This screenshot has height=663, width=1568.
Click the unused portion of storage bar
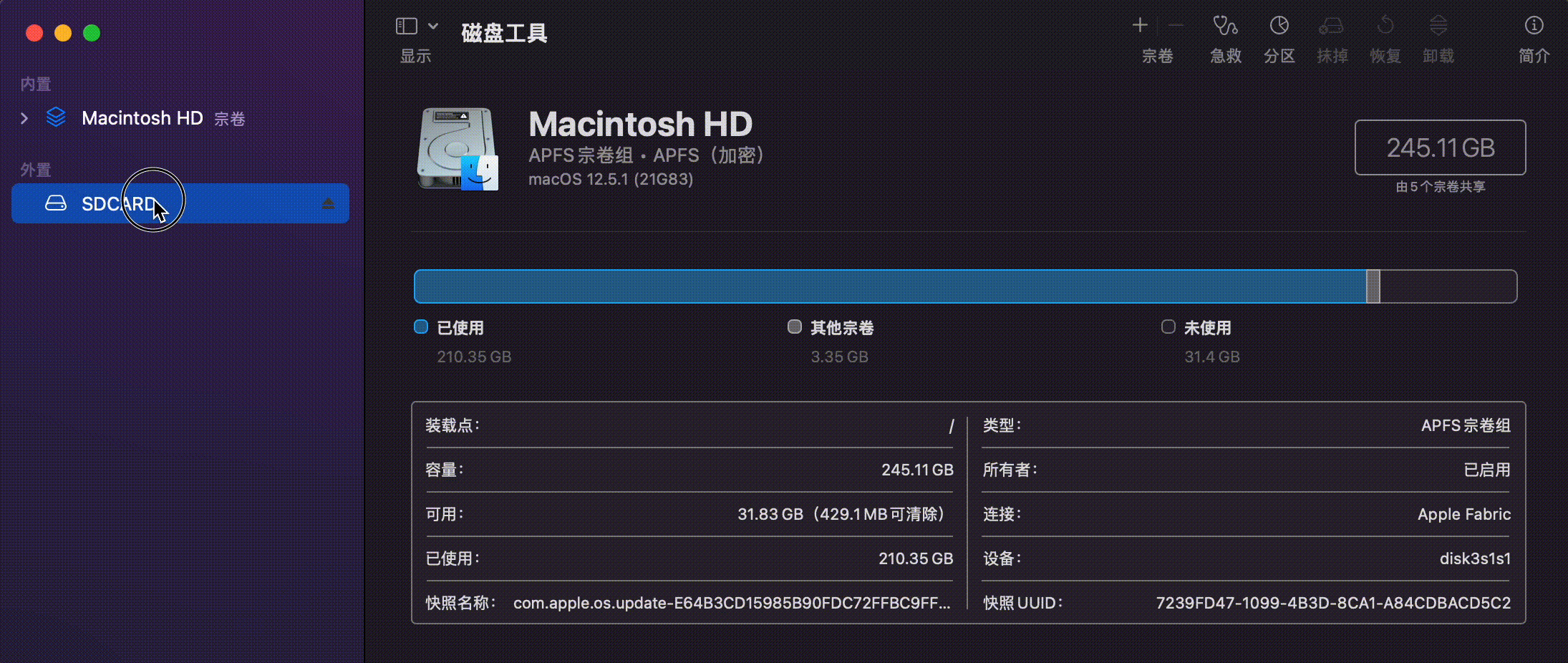point(1448,286)
